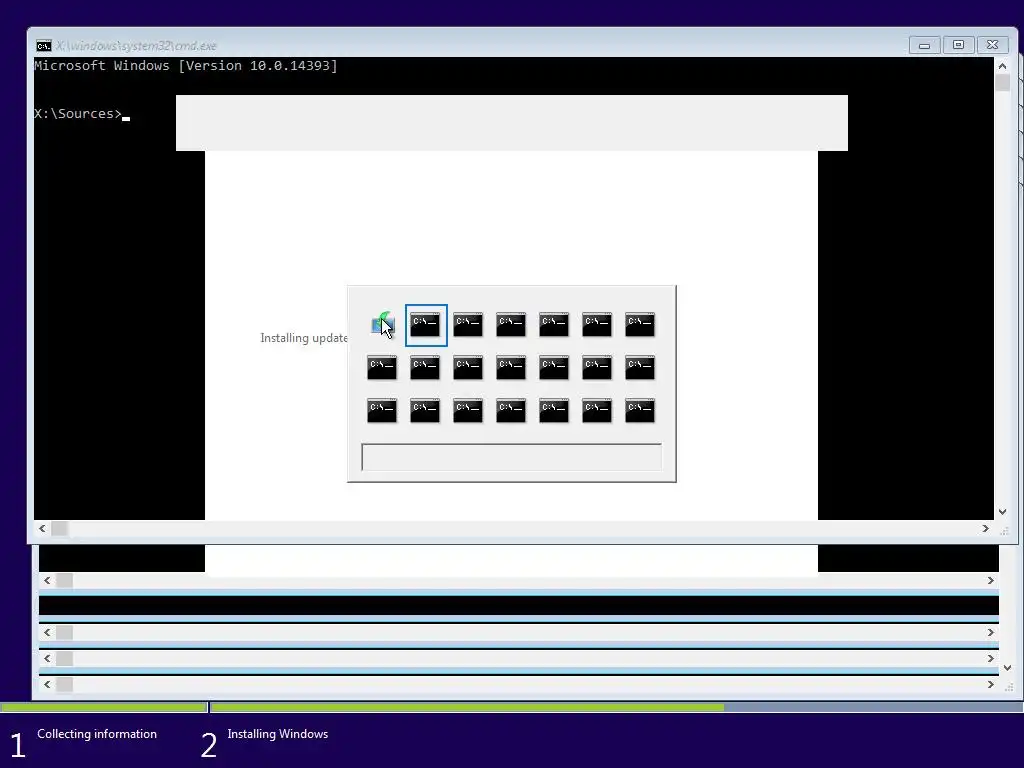Click the front cmd horizontal scroll right arrow
The width and height of the screenshot is (1024, 768).
point(985,528)
